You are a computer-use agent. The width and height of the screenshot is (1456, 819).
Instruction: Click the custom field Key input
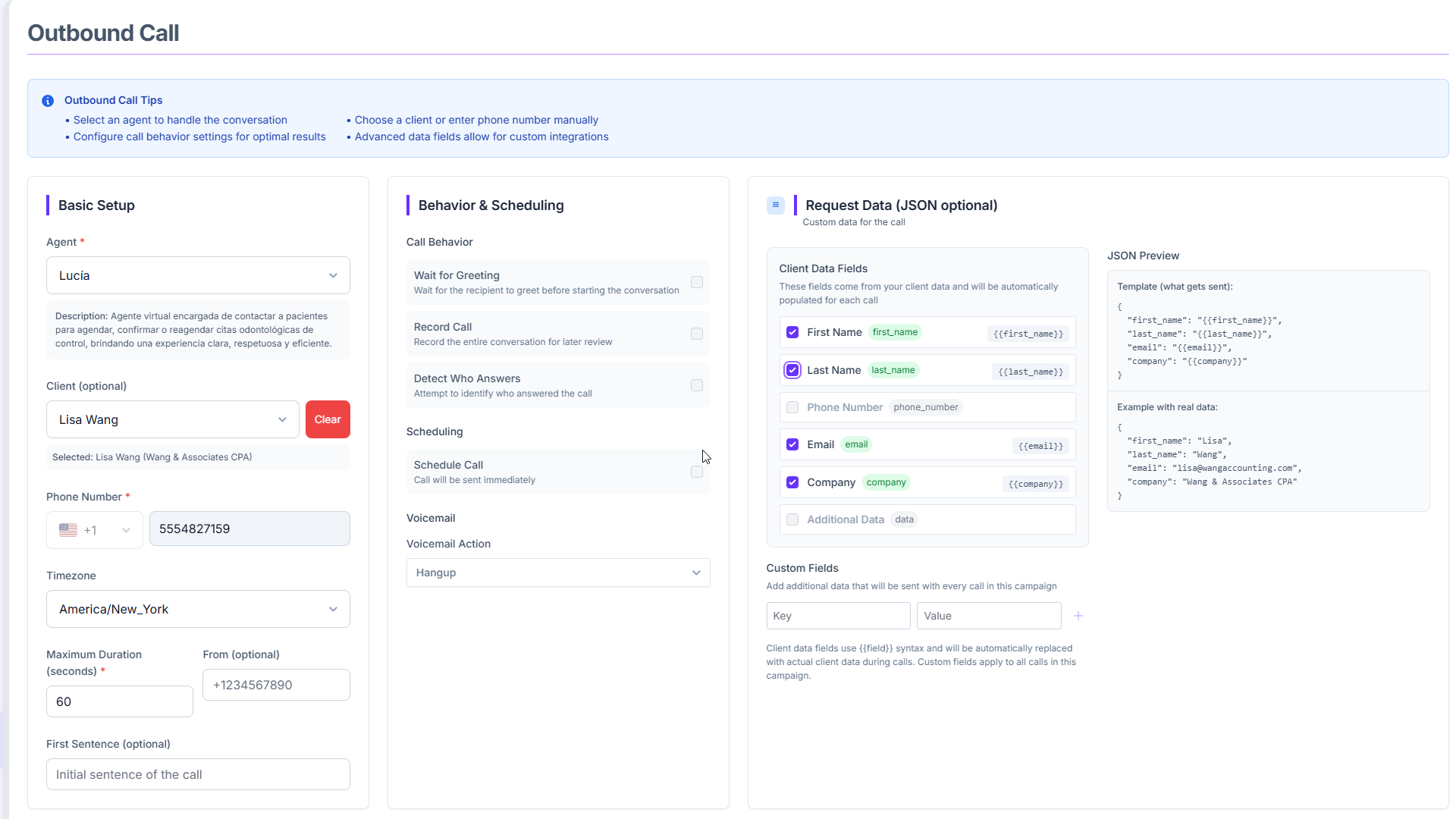(838, 616)
